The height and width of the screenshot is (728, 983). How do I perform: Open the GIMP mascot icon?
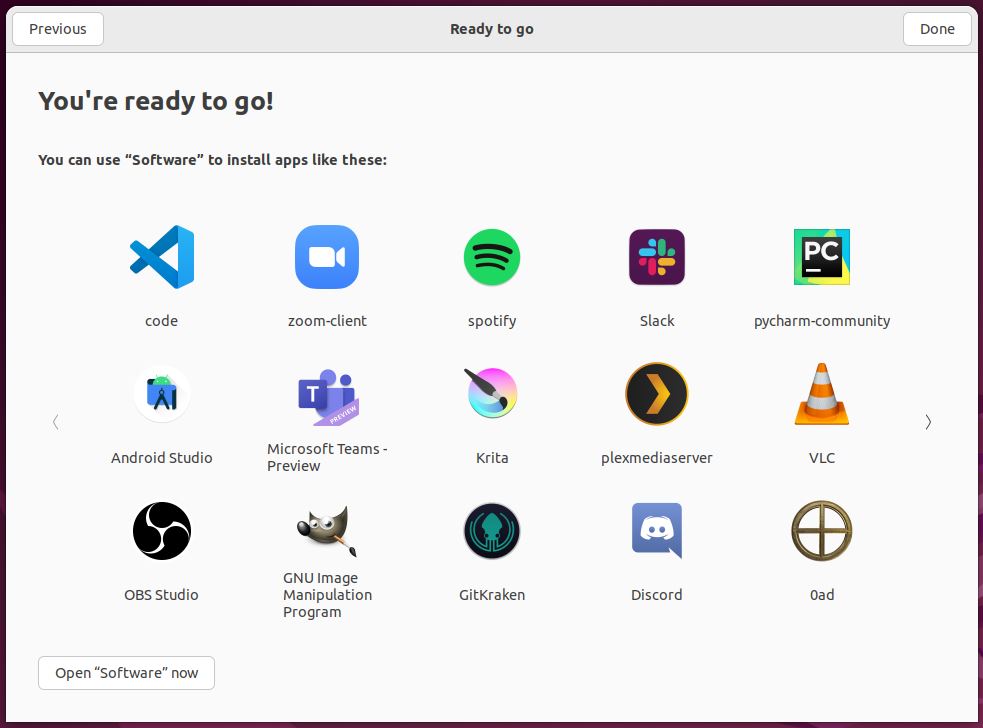tap(327, 531)
